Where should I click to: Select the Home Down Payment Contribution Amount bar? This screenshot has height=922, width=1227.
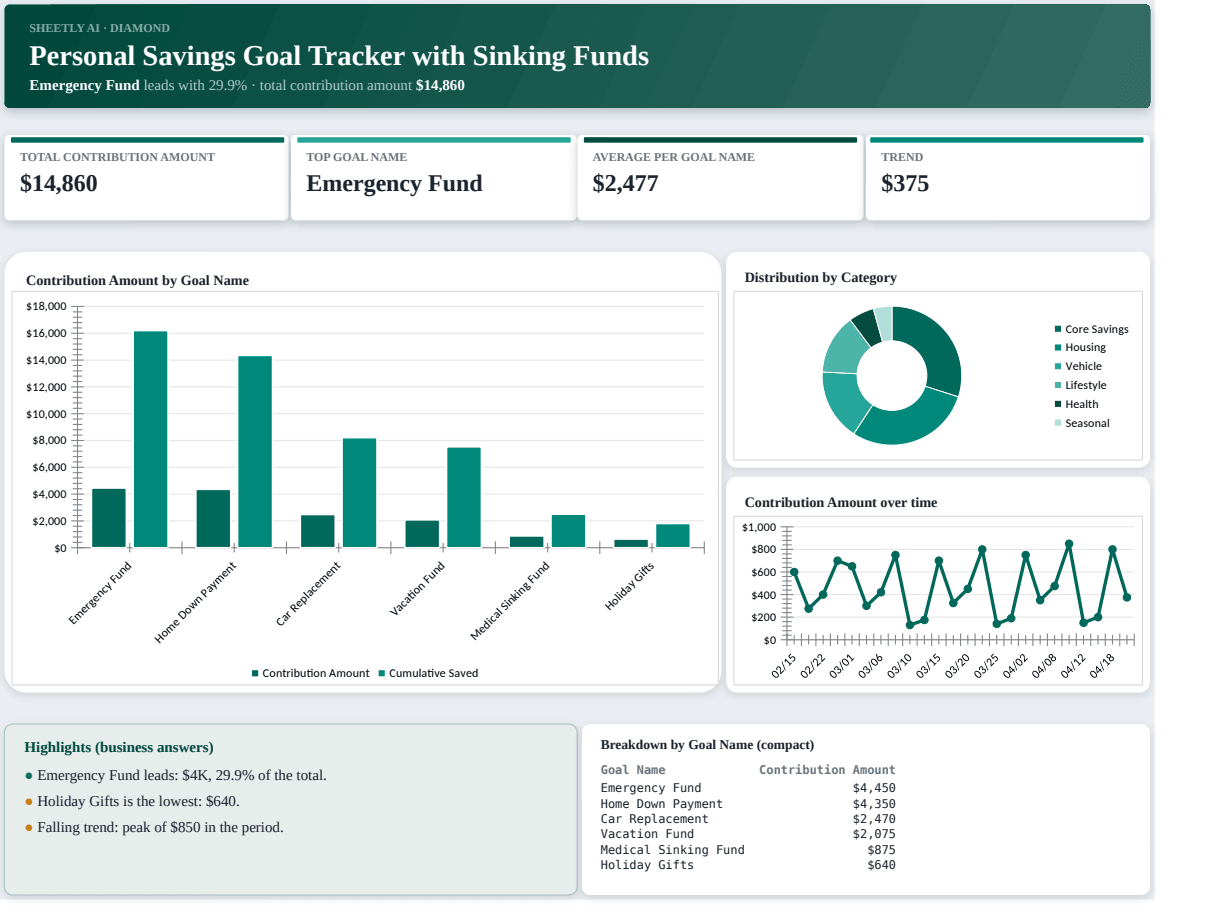pyautogui.click(x=213, y=519)
